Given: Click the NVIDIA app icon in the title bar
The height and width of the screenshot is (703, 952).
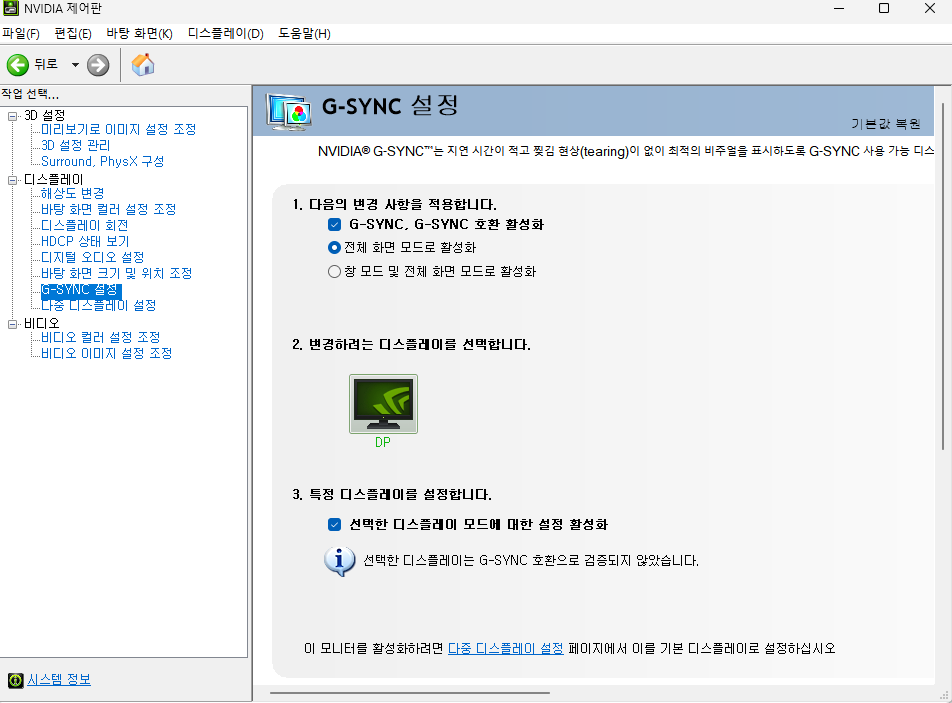Looking at the screenshot, I should tap(11, 8).
